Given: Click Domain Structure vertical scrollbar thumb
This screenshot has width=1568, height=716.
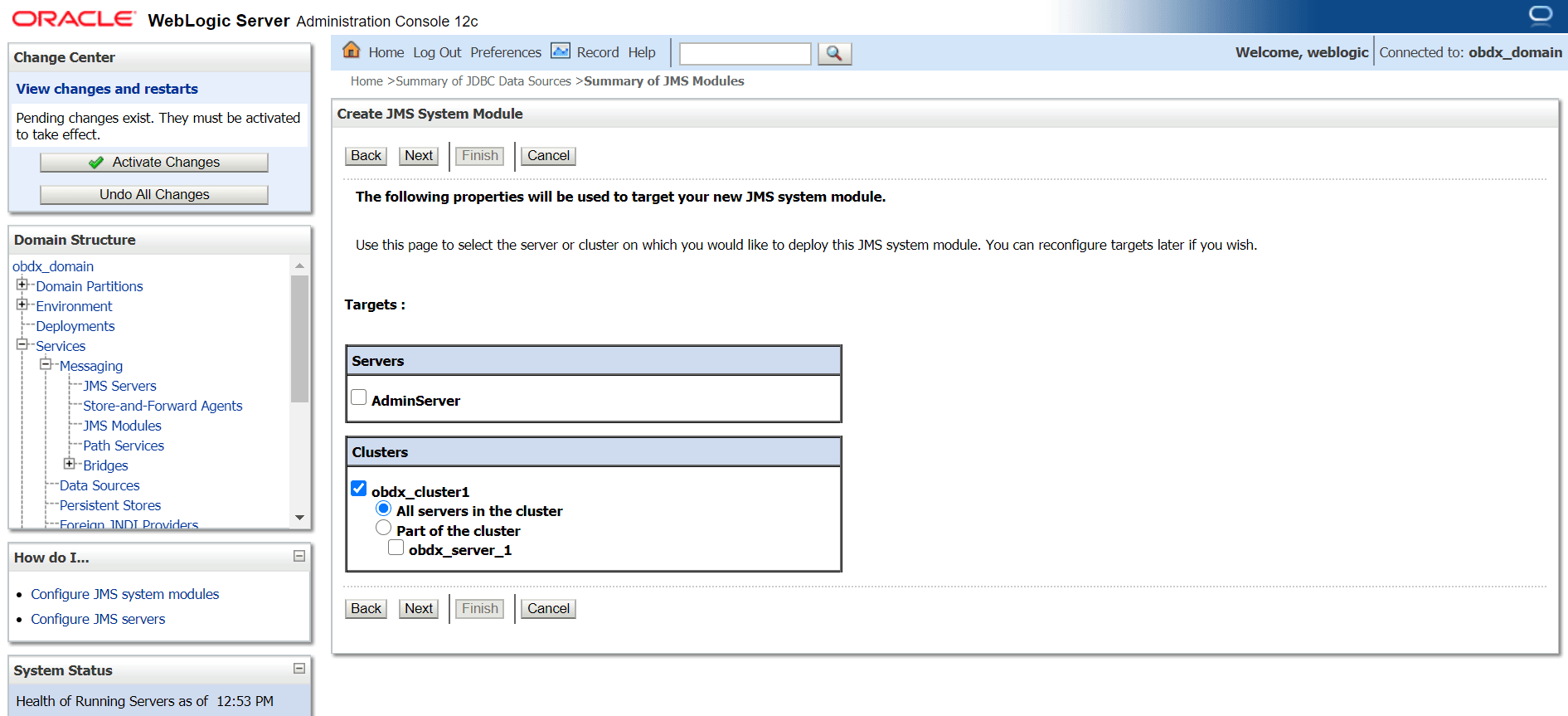Looking at the screenshot, I should [x=299, y=339].
